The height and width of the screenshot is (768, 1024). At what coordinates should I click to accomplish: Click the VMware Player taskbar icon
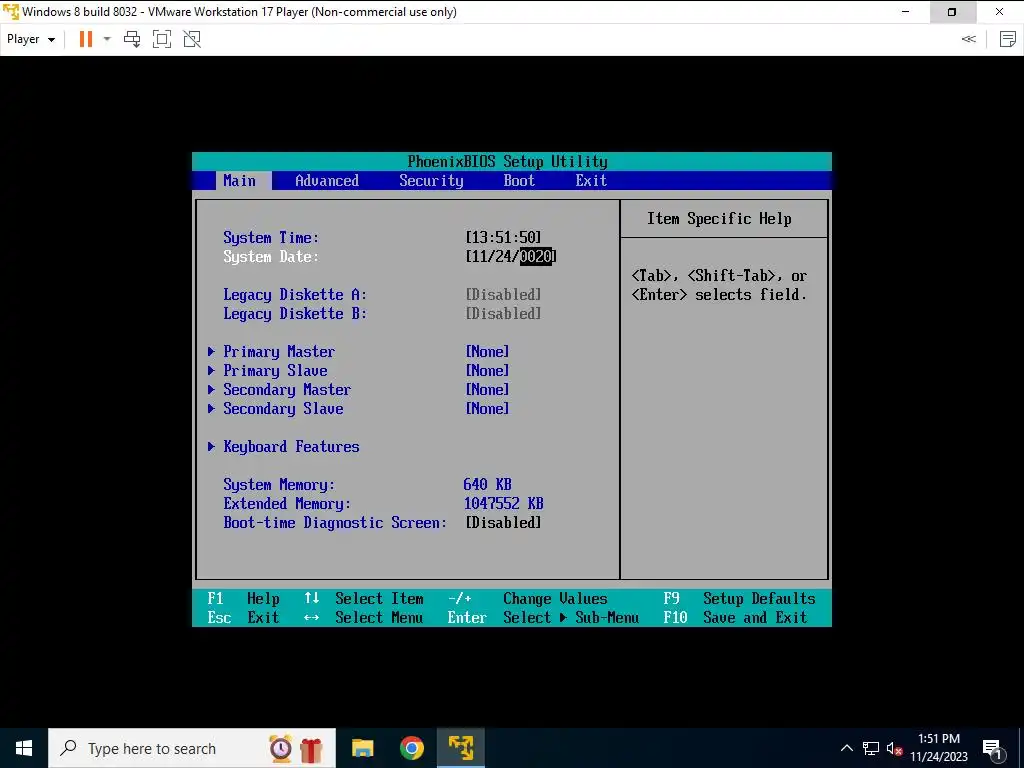pos(460,748)
